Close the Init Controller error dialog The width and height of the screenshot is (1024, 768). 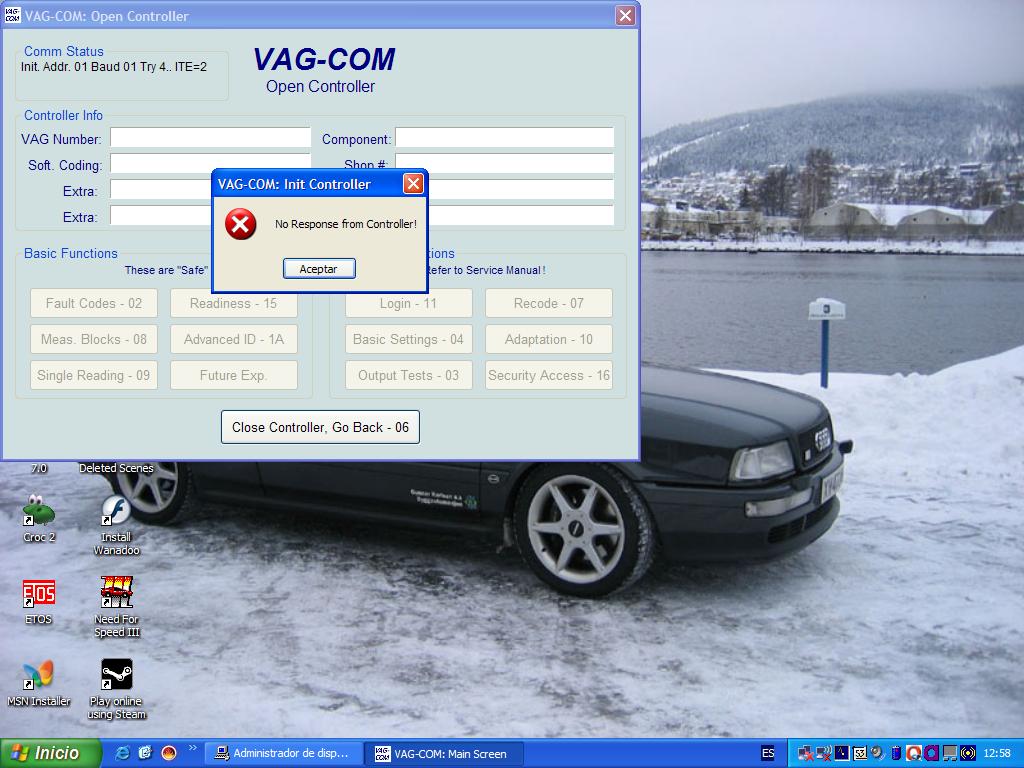(413, 184)
